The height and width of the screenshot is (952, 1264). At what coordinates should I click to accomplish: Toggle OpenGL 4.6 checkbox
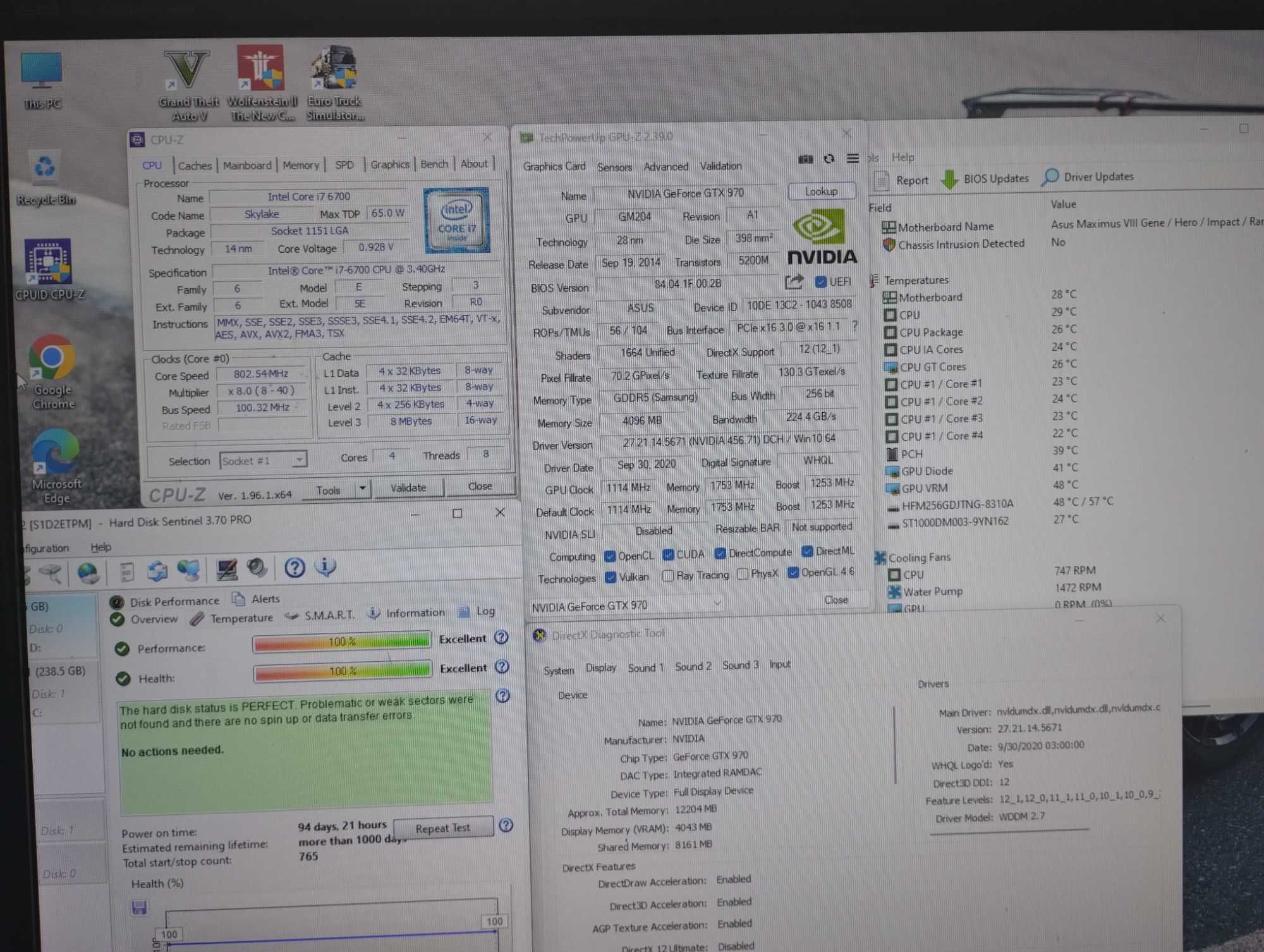(793, 573)
